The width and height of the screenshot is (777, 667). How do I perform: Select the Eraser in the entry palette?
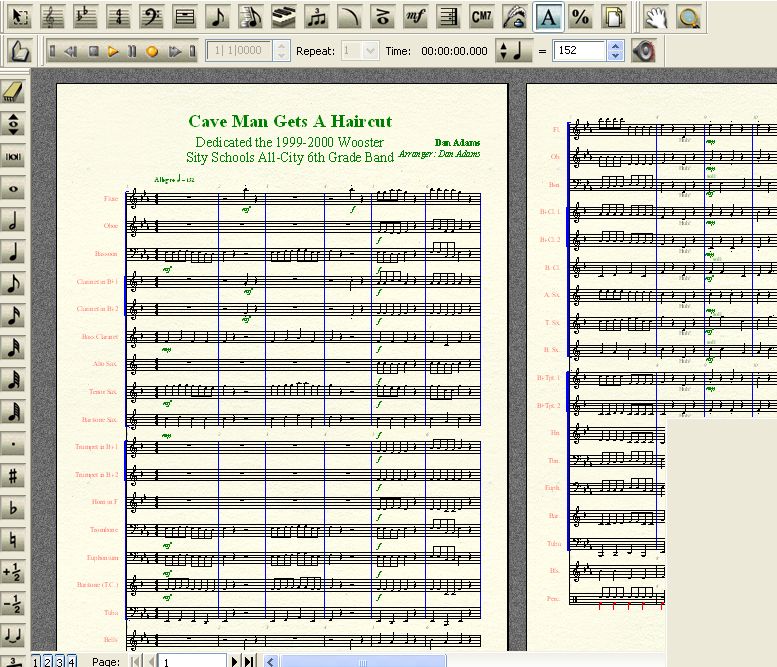click(x=13, y=91)
